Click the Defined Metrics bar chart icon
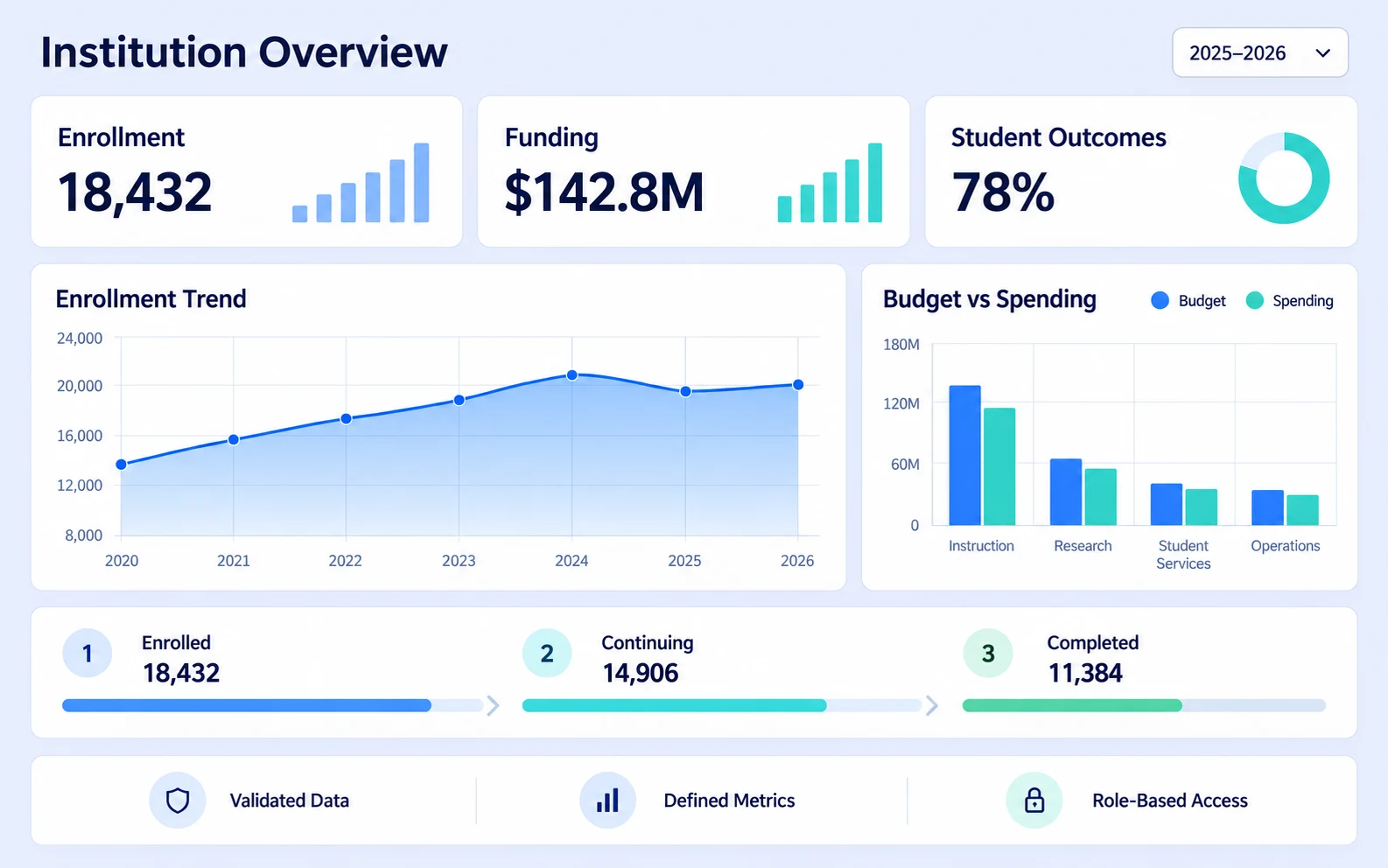This screenshot has height=868, width=1388. tap(607, 800)
